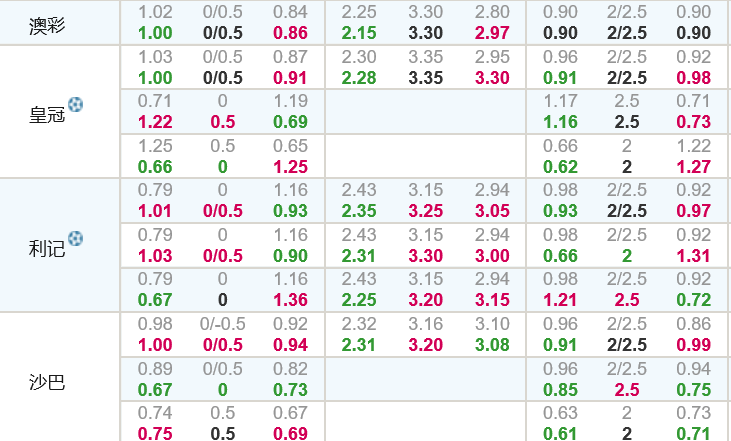
Task: Select the grey 0.84 initial odds
Action: tap(290, 12)
